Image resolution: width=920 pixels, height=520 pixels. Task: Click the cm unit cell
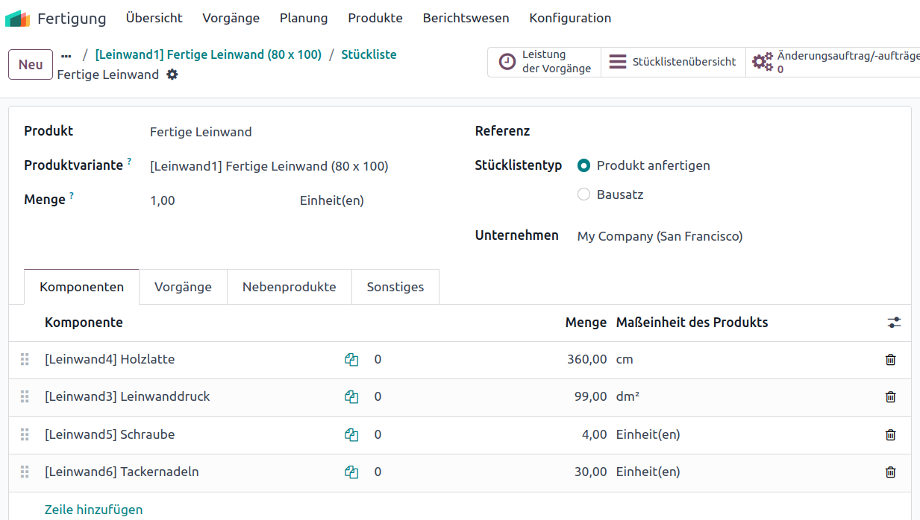pos(624,359)
